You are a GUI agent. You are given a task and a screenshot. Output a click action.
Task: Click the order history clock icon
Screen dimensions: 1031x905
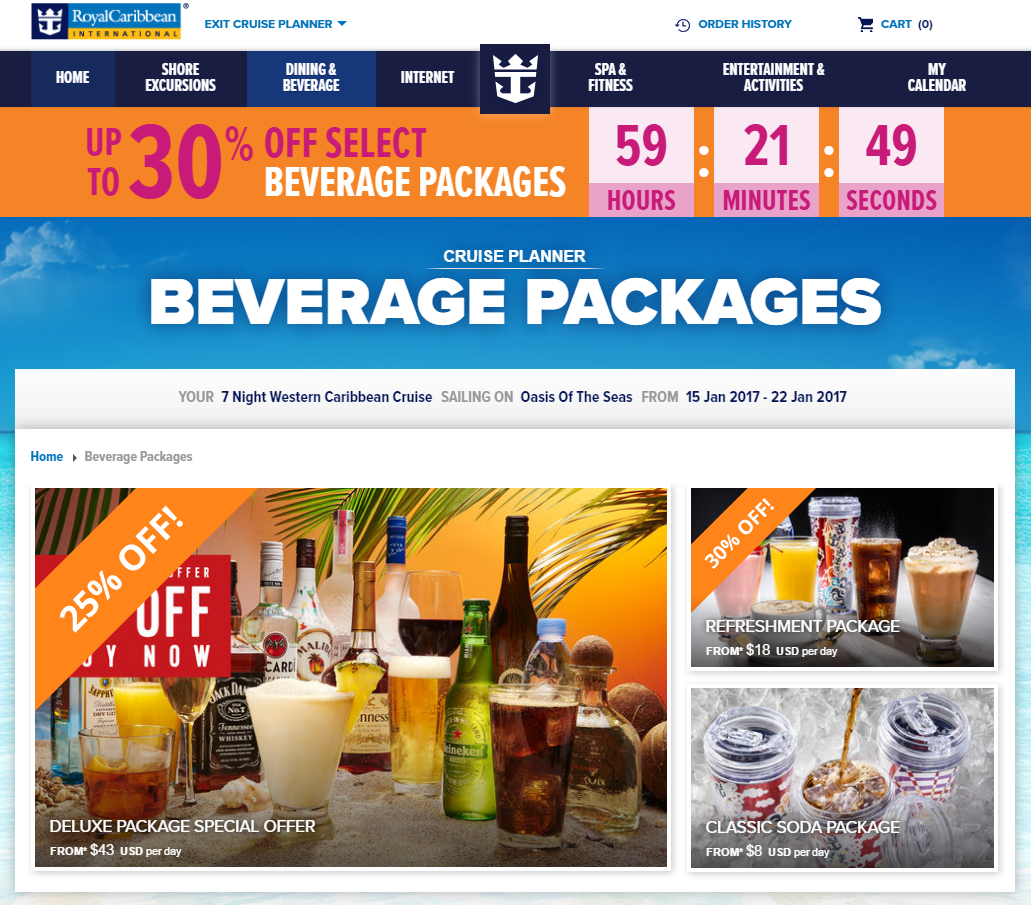tap(683, 25)
